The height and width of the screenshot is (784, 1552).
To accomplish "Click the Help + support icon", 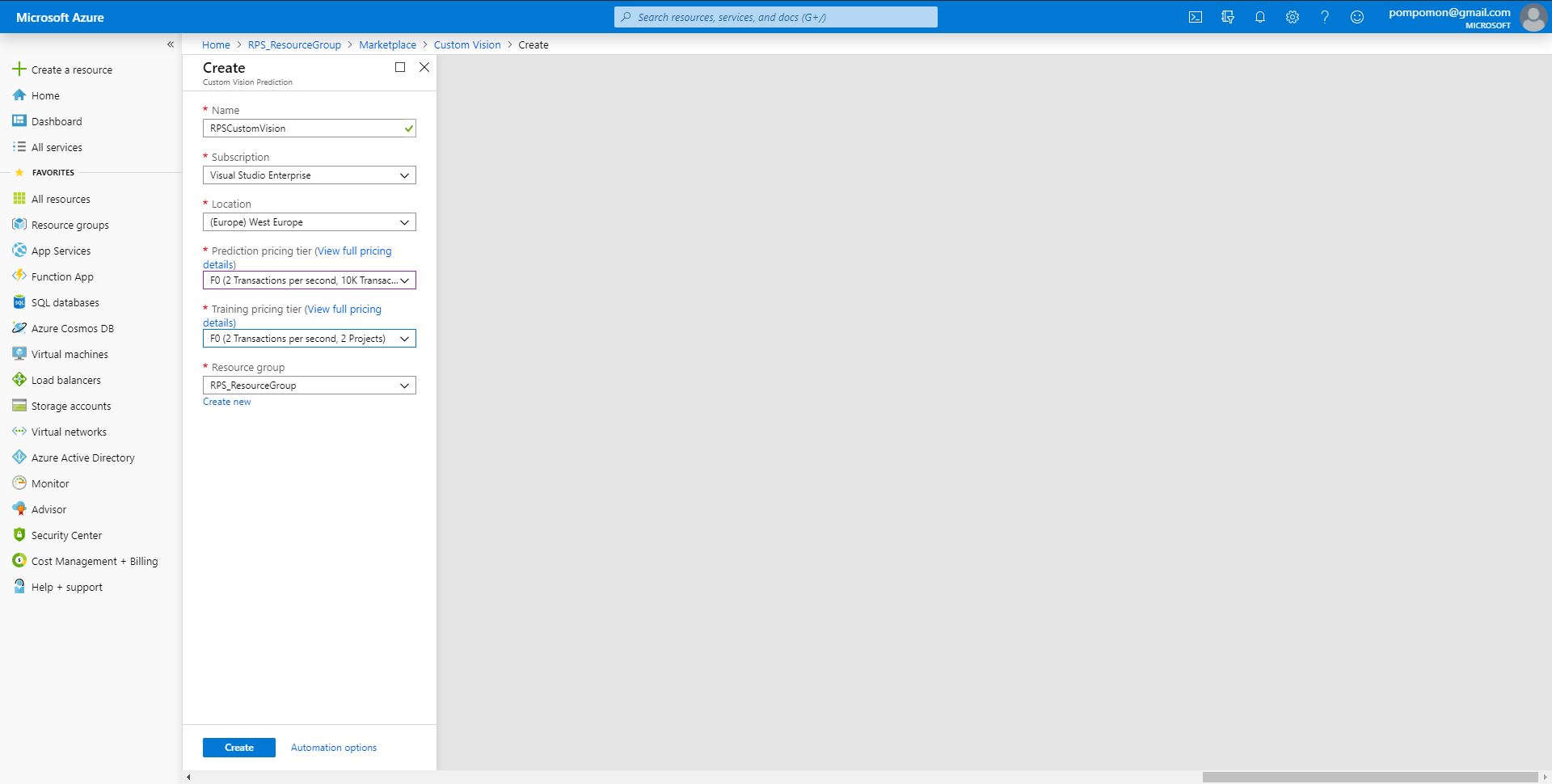I will click(x=19, y=587).
